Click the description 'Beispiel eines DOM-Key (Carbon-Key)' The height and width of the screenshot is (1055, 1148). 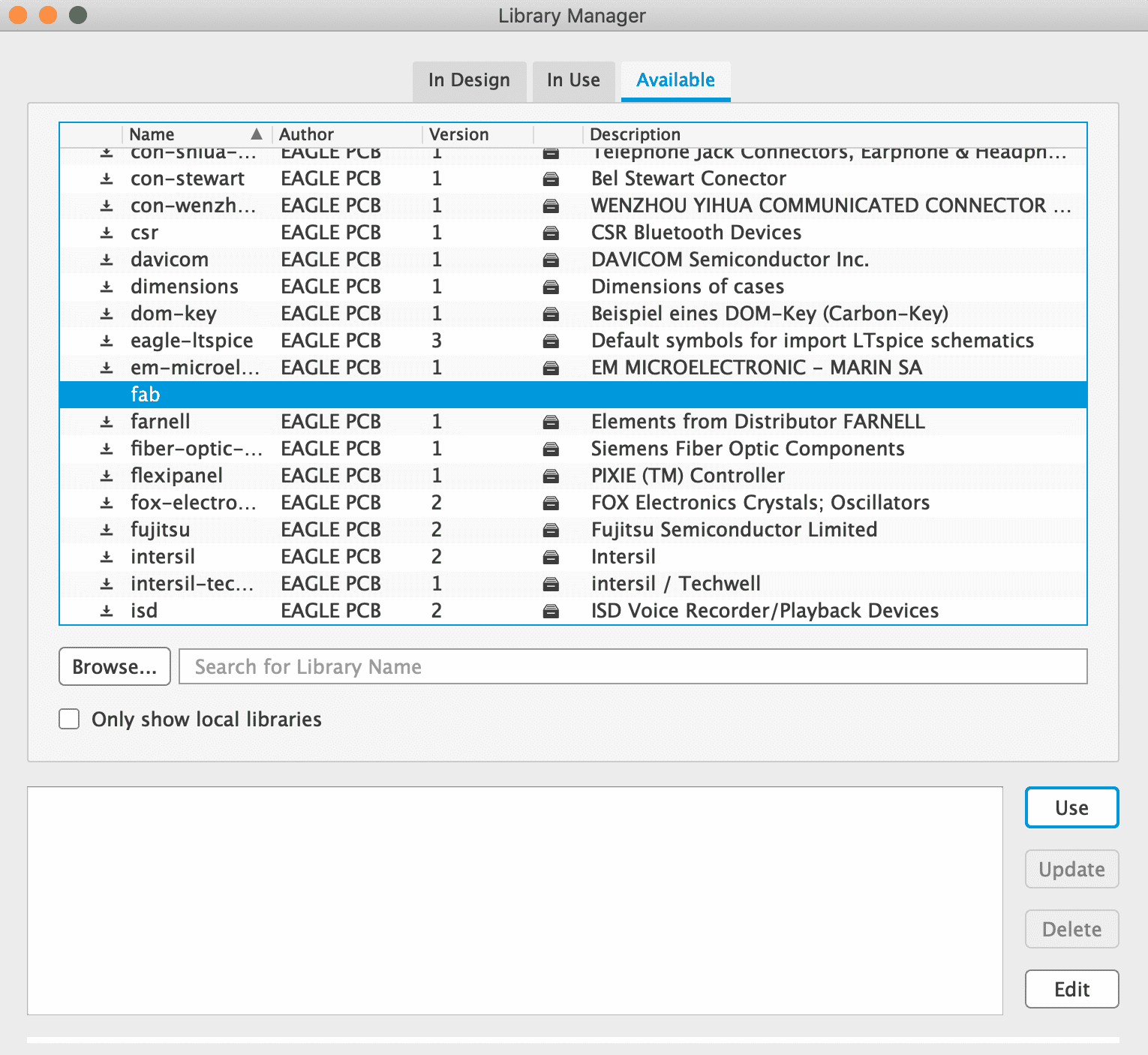click(770, 314)
